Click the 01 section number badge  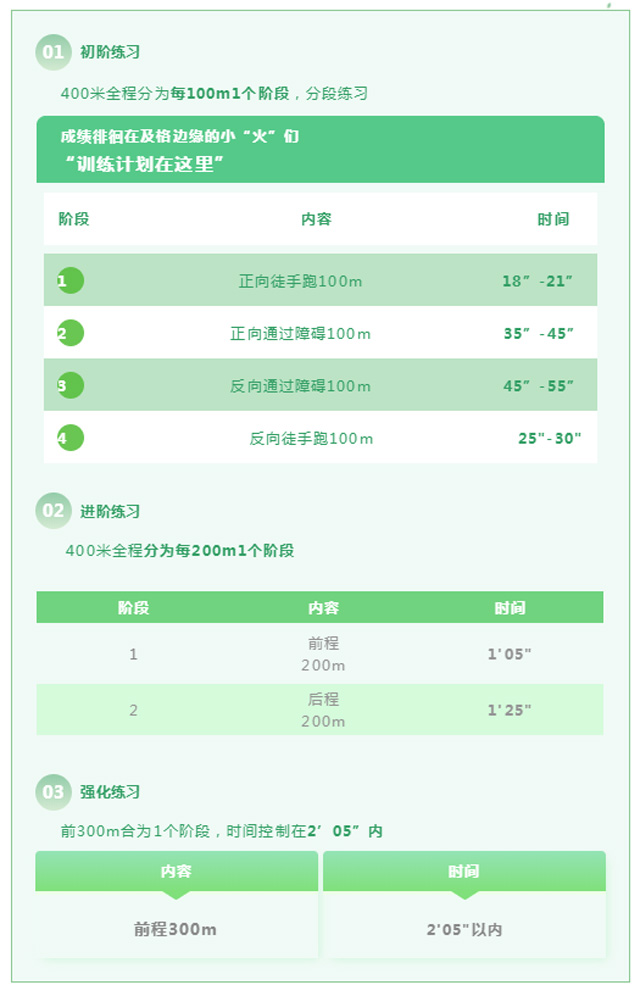tap(53, 52)
